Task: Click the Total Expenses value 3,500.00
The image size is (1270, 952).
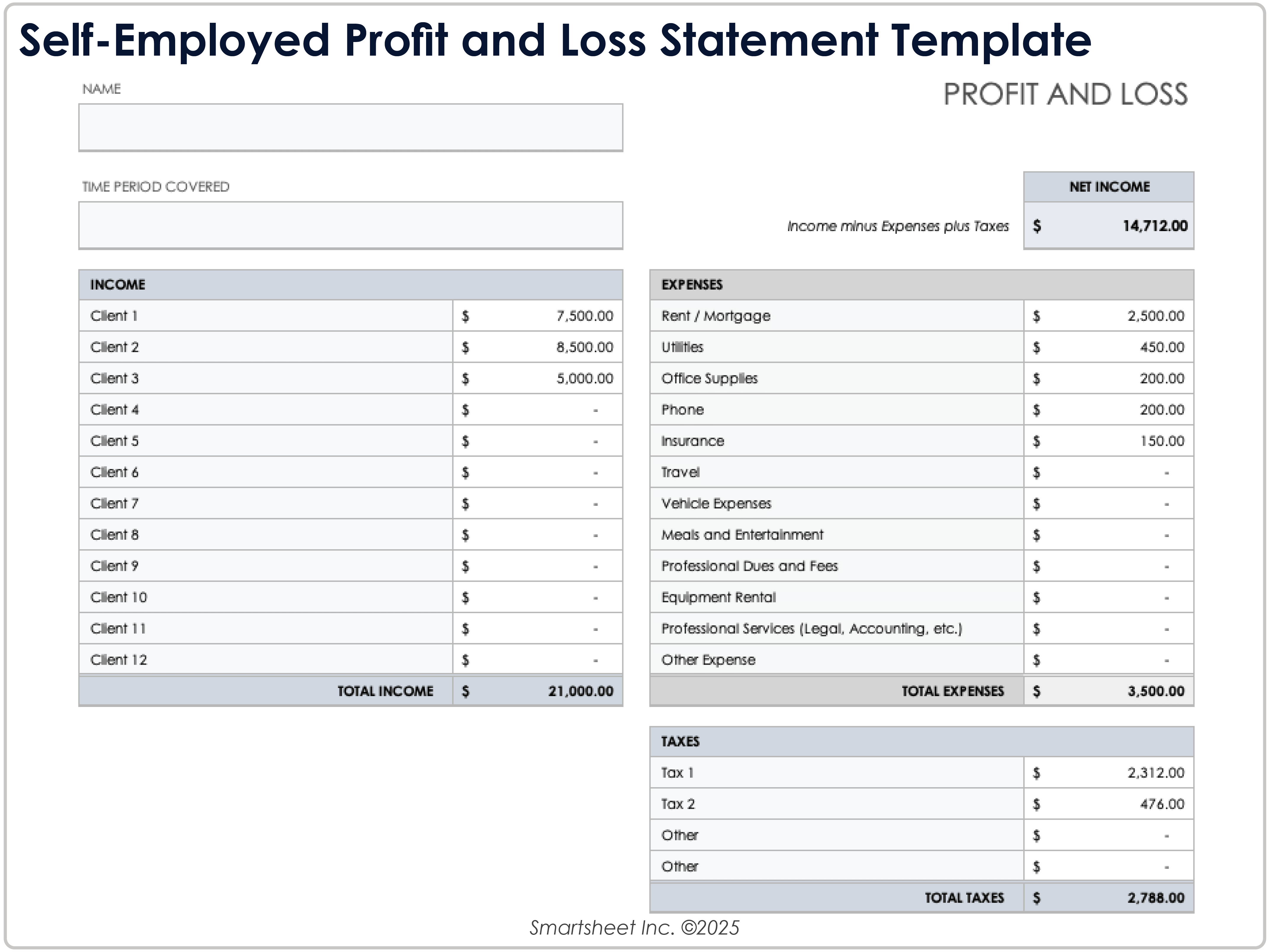Action: click(1155, 691)
